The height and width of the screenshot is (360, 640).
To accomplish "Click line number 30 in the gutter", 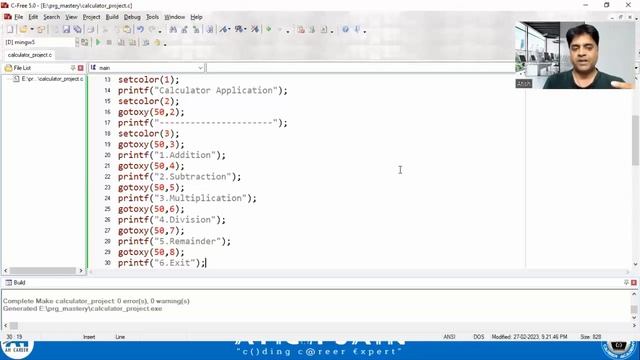I will pyautogui.click(x=107, y=263).
